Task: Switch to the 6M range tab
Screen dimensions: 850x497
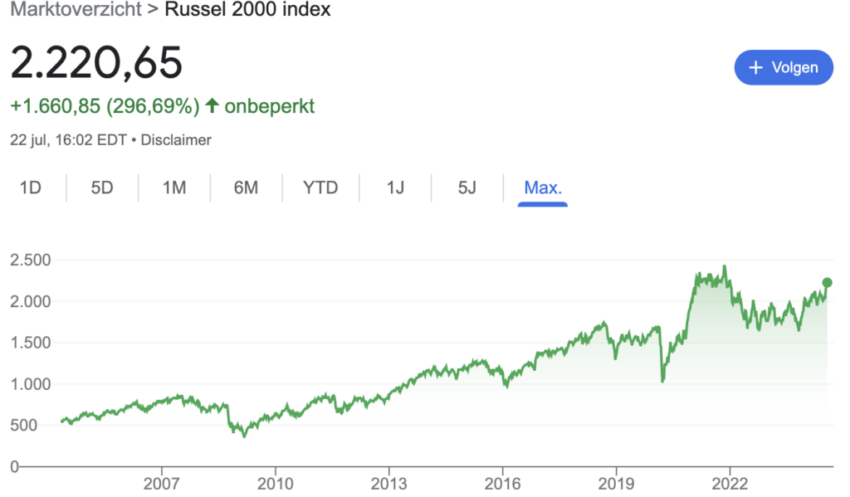Action: (x=246, y=188)
